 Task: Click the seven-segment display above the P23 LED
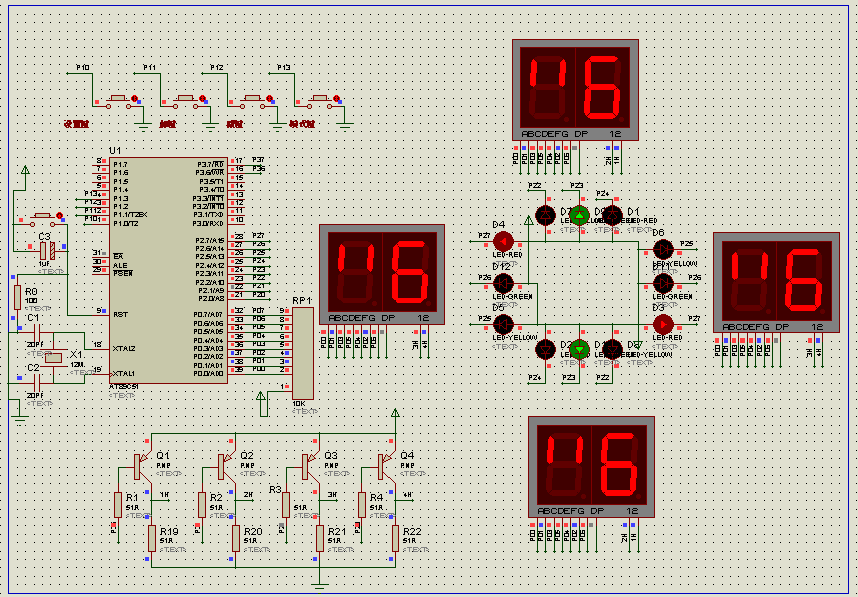click(575, 90)
